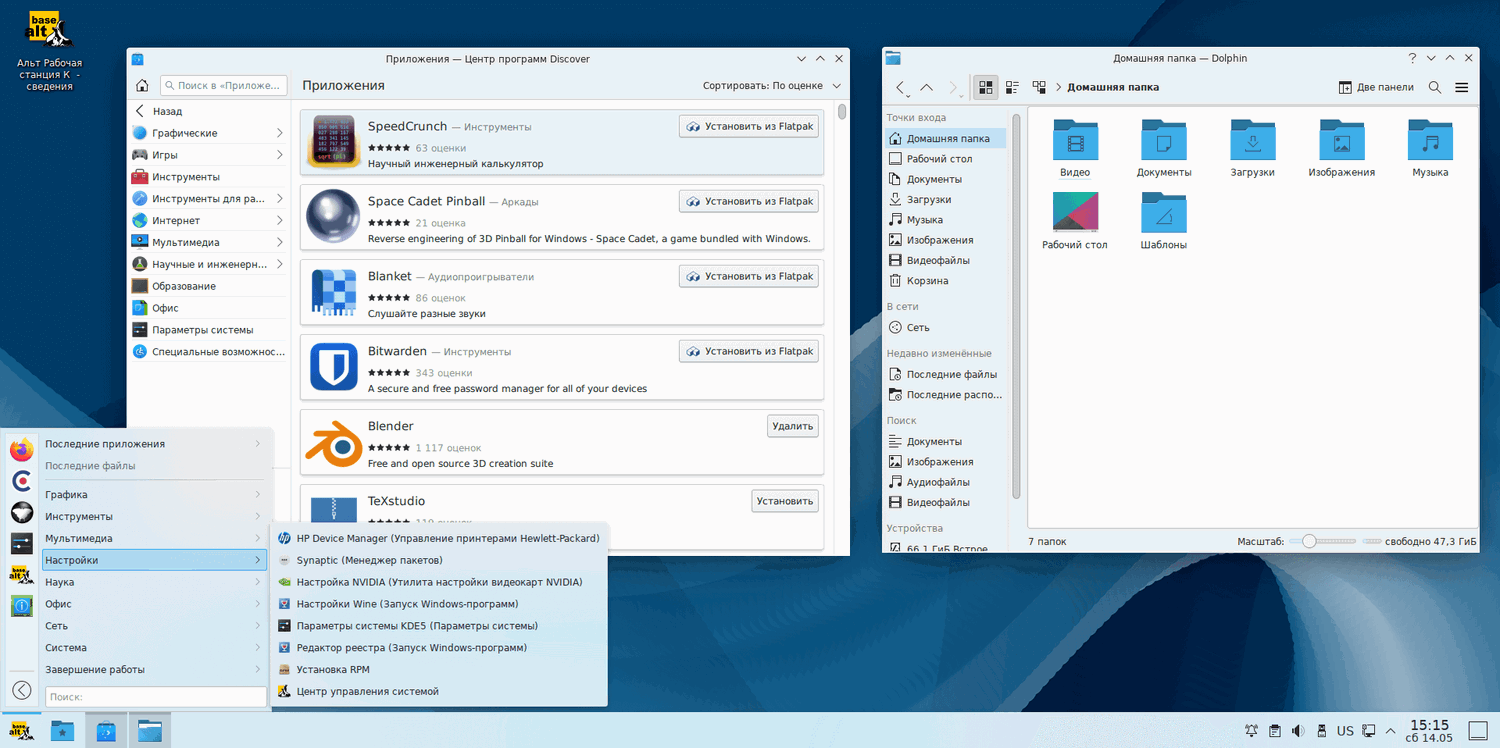
Task: Open the Графика launcher category
Action: pyautogui.click(x=154, y=495)
